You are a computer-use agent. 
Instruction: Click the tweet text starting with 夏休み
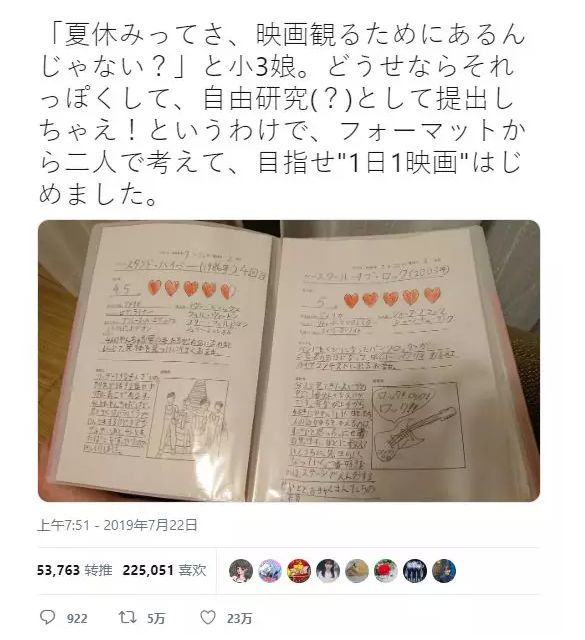(x=282, y=115)
